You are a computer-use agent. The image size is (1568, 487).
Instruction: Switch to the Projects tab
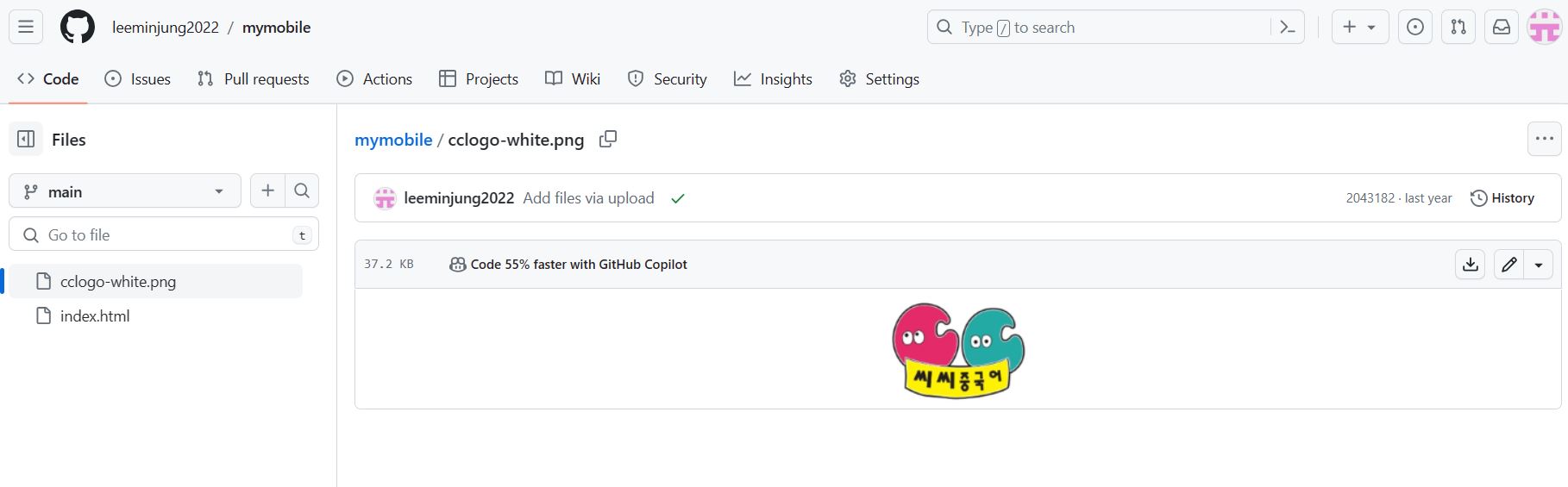coord(479,78)
